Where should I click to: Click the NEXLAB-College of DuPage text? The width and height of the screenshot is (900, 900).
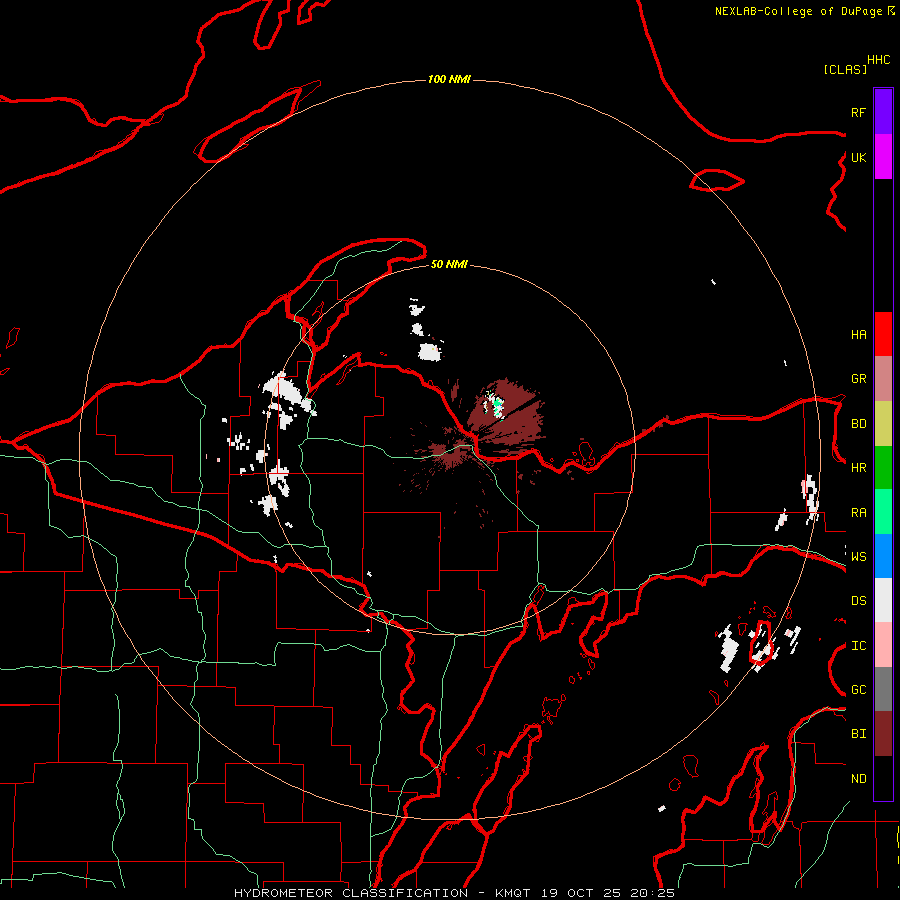click(798, 11)
